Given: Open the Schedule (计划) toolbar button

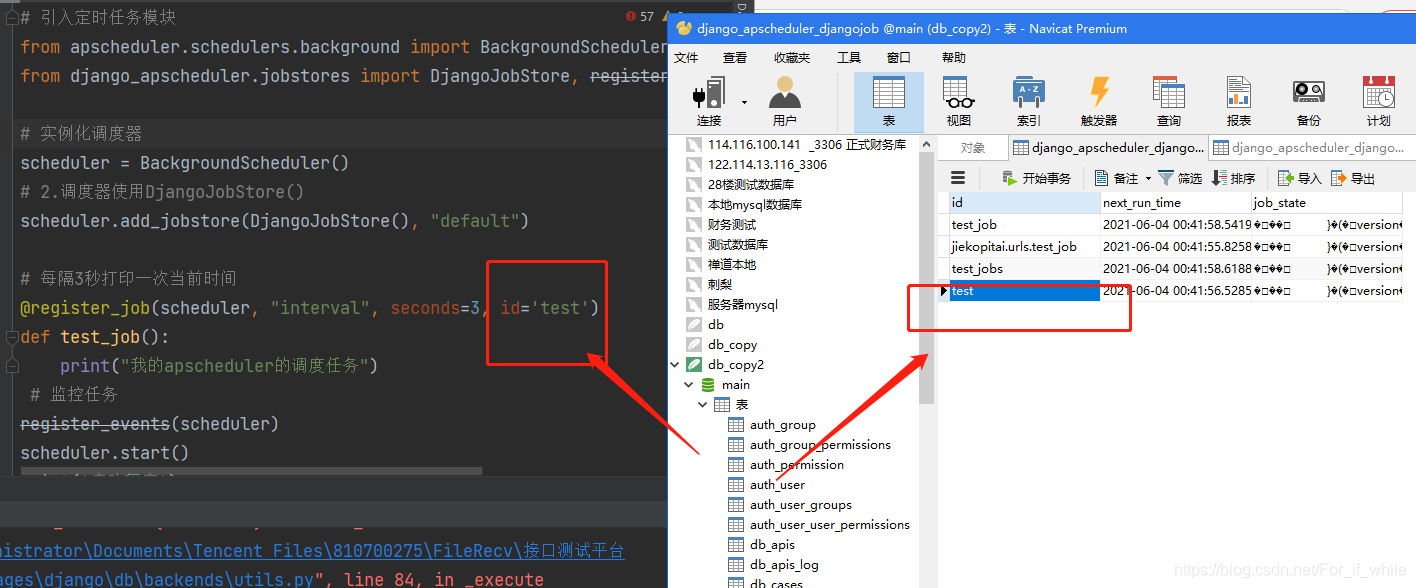Looking at the screenshot, I should (1379, 102).
